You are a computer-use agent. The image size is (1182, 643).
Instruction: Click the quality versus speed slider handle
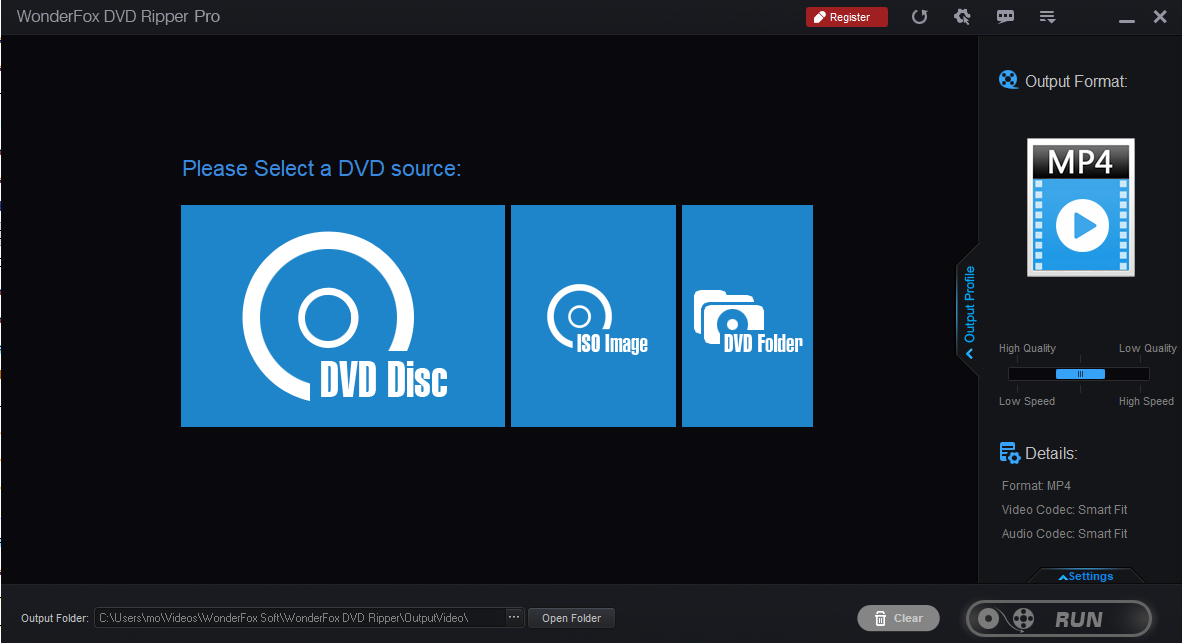1080,374
